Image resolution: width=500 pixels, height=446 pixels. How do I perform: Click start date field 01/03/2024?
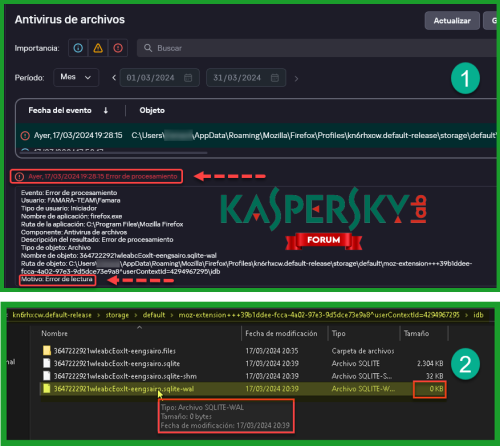click(x=160, y=78)
